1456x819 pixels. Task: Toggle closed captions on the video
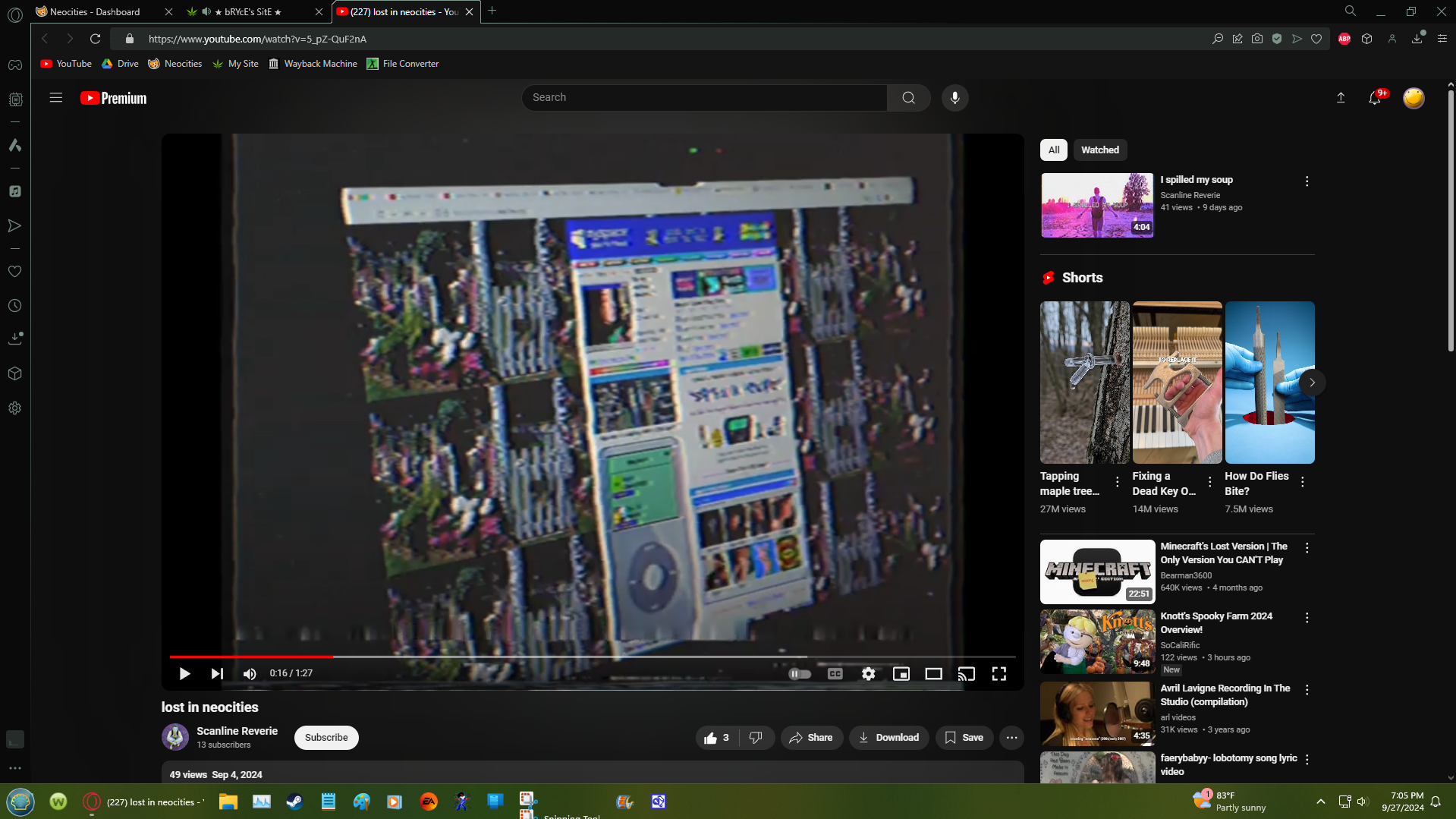(x=835, y=674)
